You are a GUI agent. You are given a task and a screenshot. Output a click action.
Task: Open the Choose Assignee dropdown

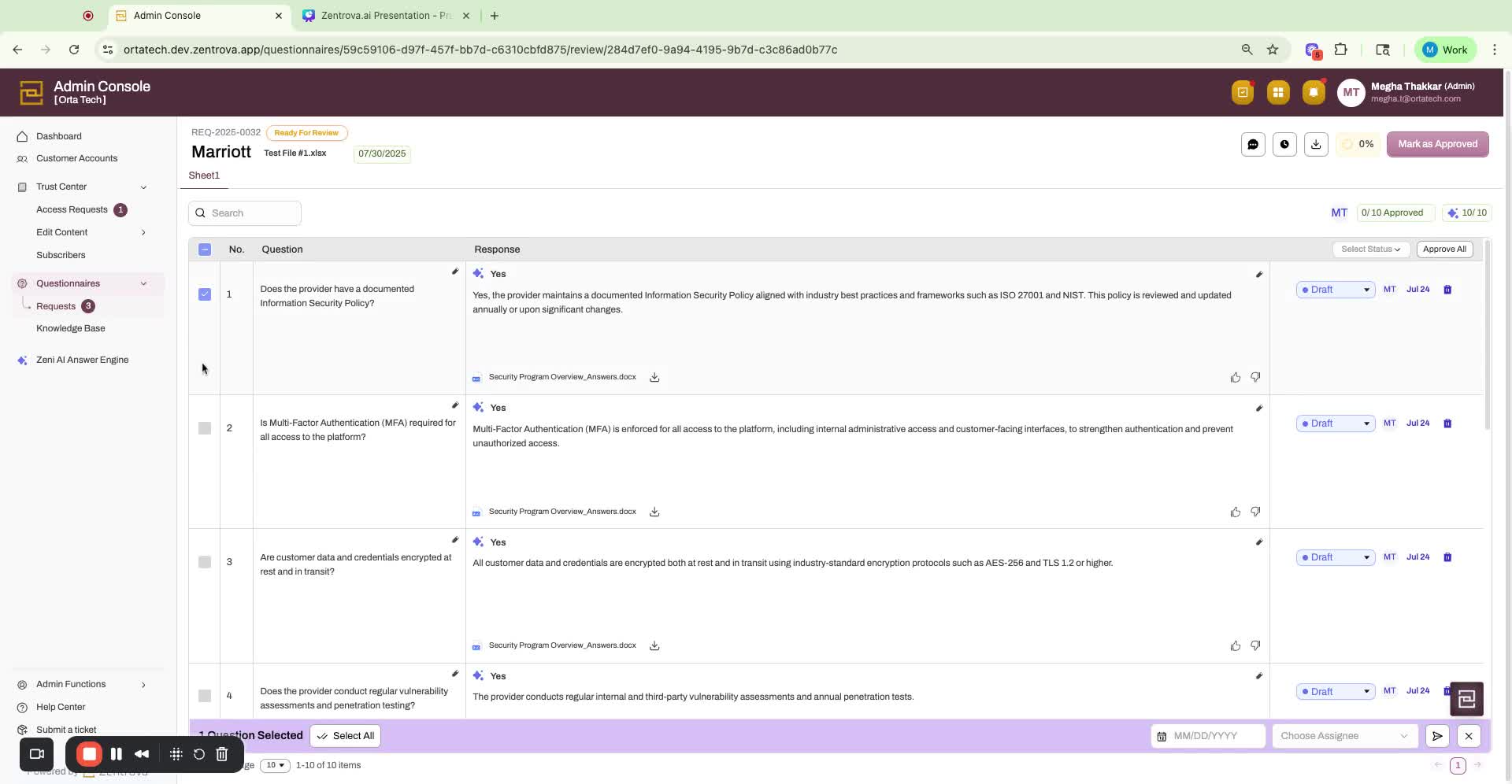pyautogui.click(x=1344, y=737)
